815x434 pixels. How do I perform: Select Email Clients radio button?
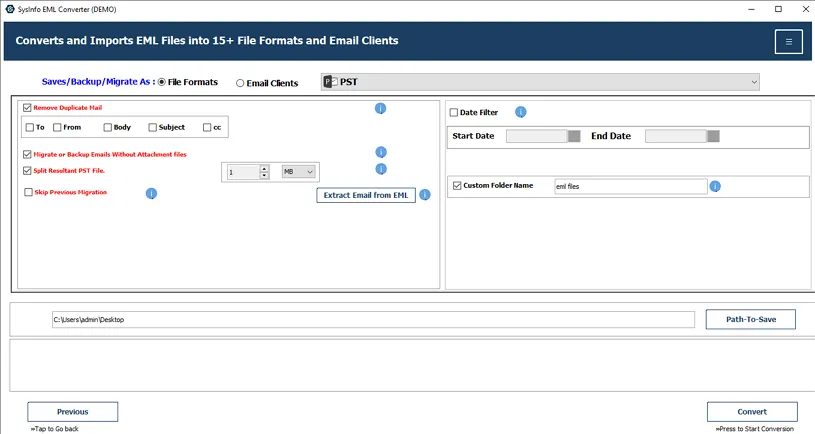[240, 83]
